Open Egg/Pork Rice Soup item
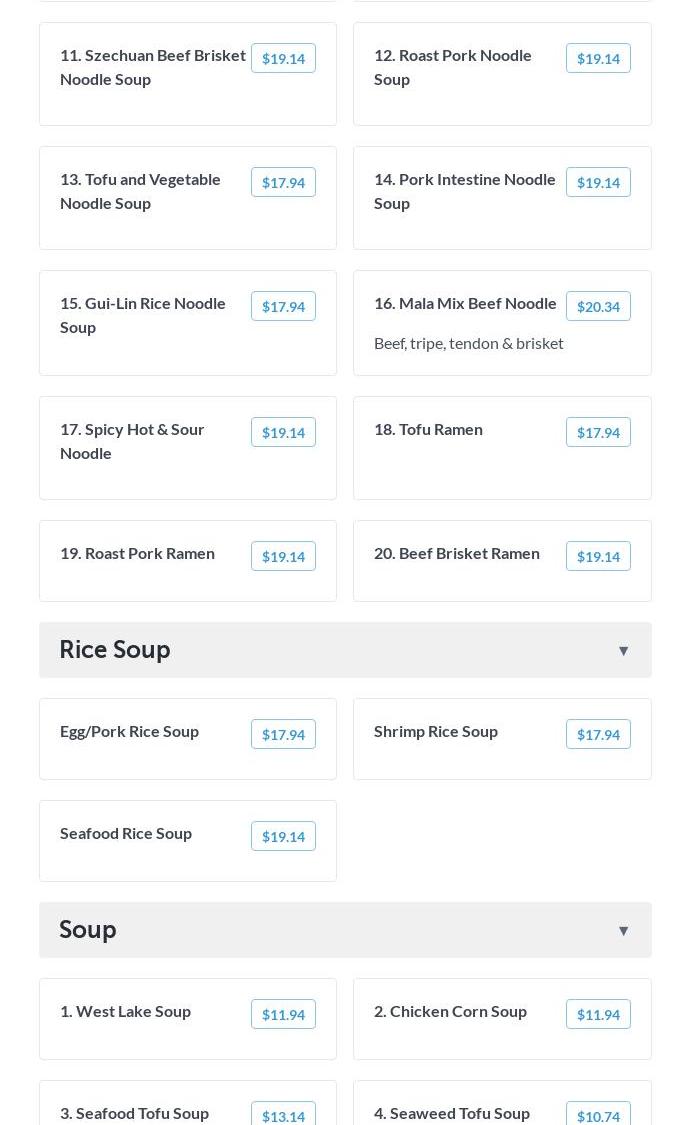690x1125 pixels. coord(129,731)
